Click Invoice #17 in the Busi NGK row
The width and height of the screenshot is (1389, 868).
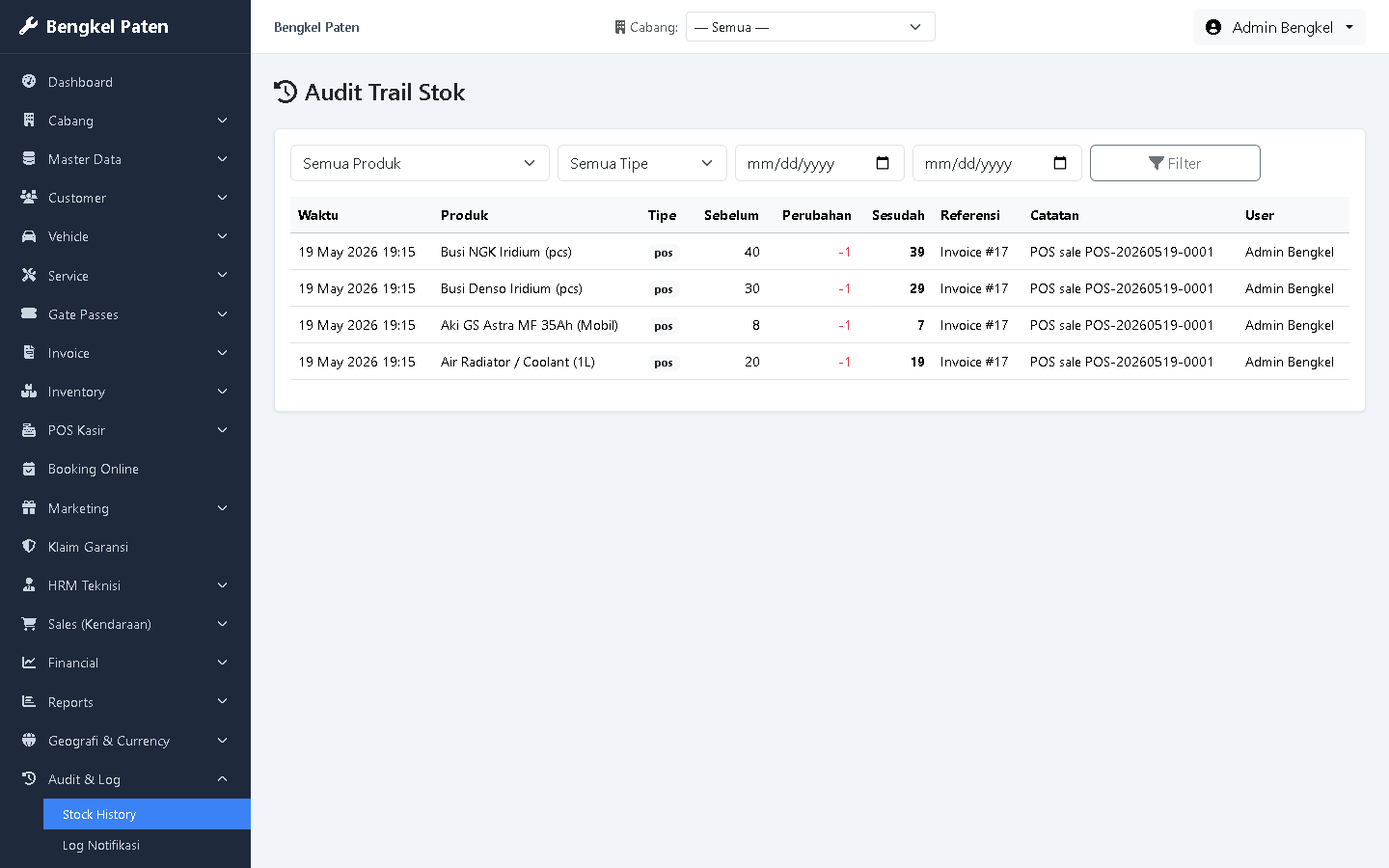click(974, 252)
